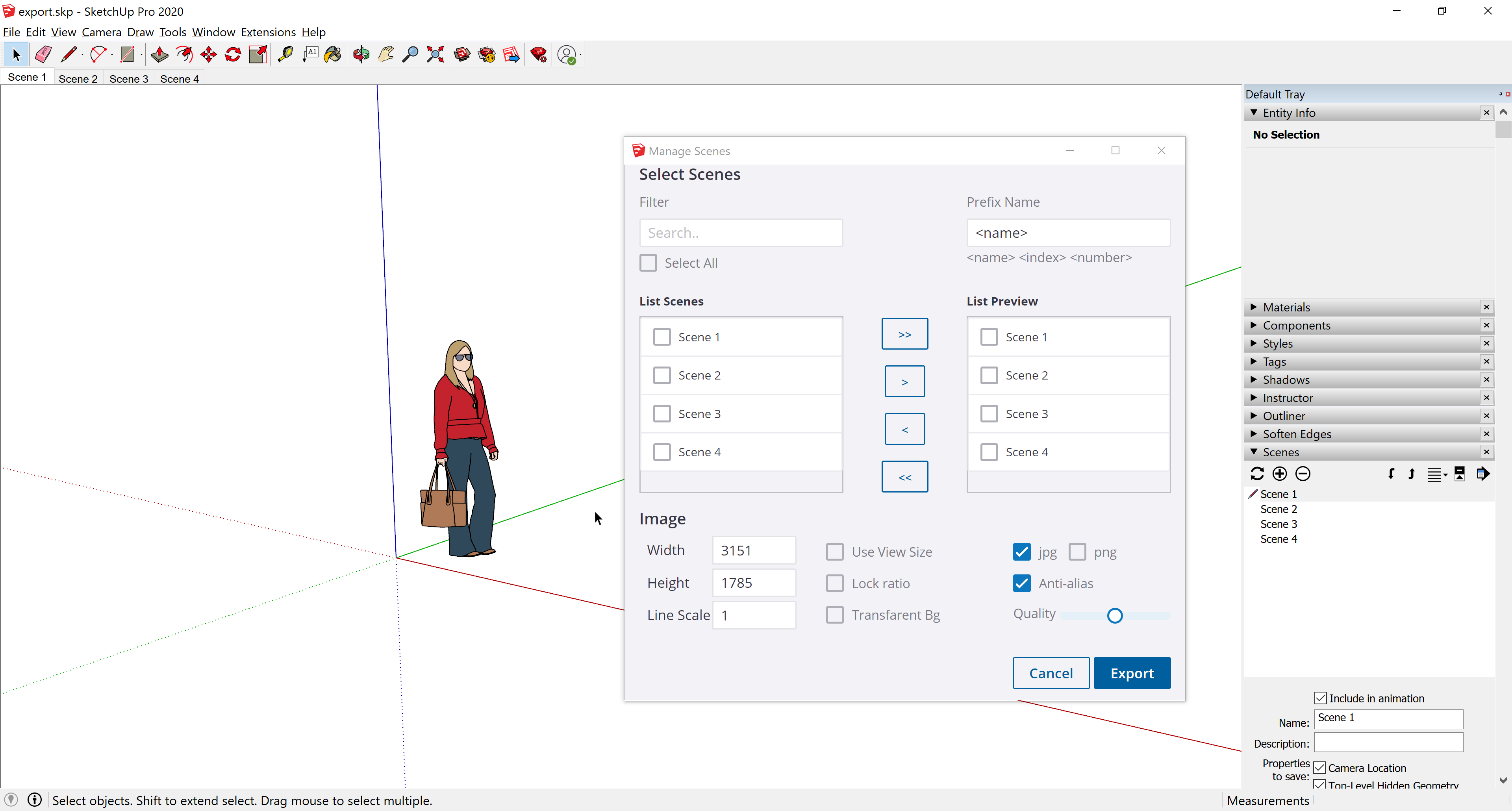Click Update Scene refresh icon
The width and height of the screenshot is (1512, 811).
1257,474
